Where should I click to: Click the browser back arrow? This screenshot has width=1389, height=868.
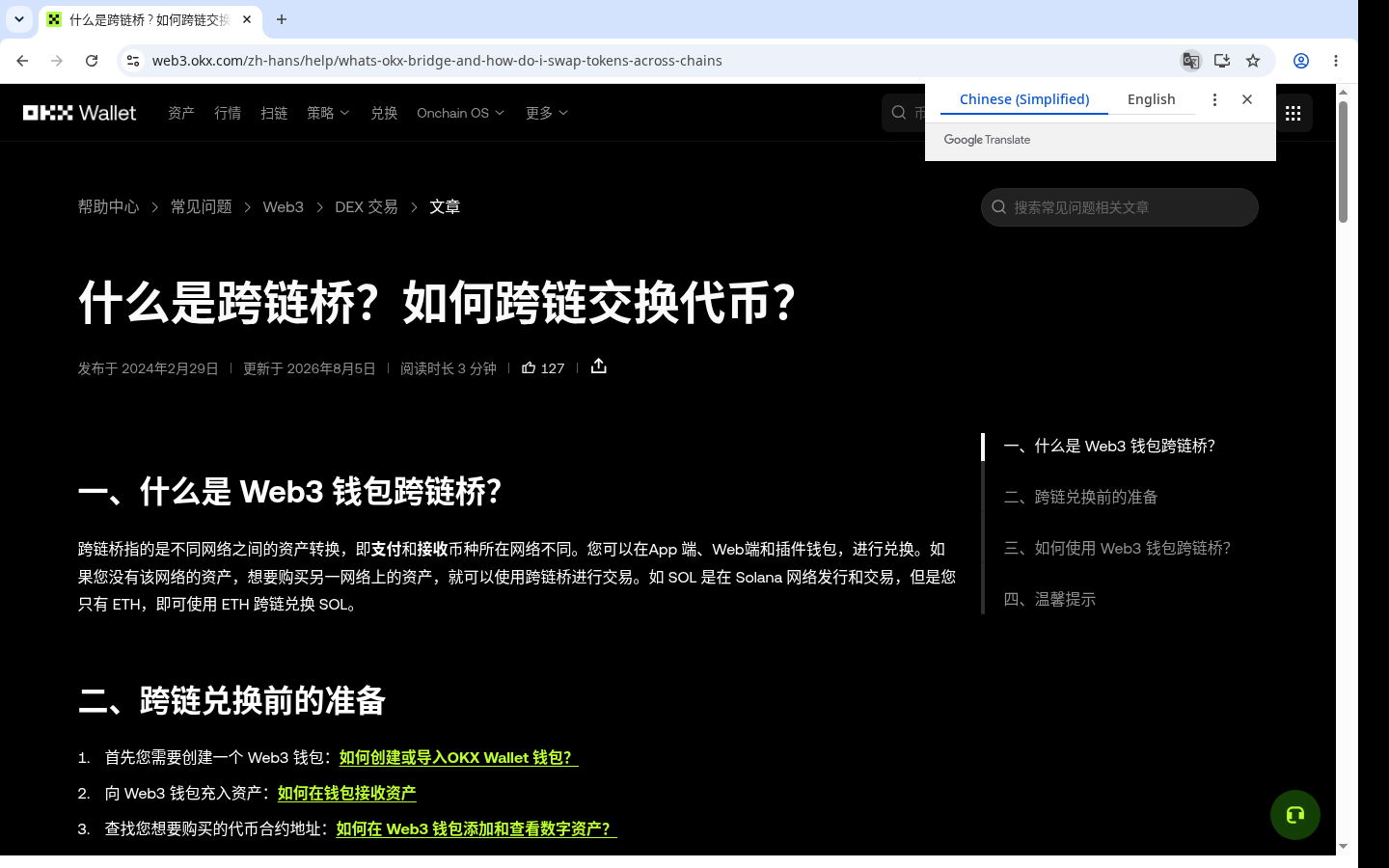click(22, 61)
